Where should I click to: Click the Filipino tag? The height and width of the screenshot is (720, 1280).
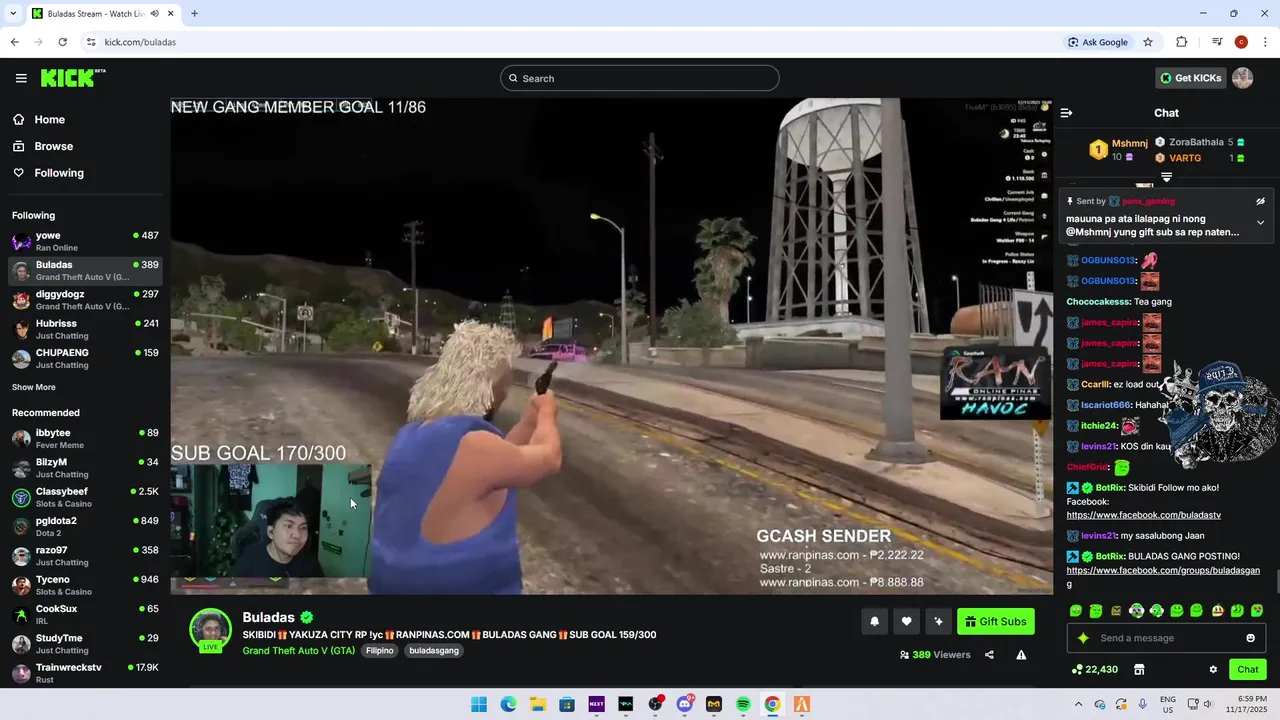(x=380, y=650)
